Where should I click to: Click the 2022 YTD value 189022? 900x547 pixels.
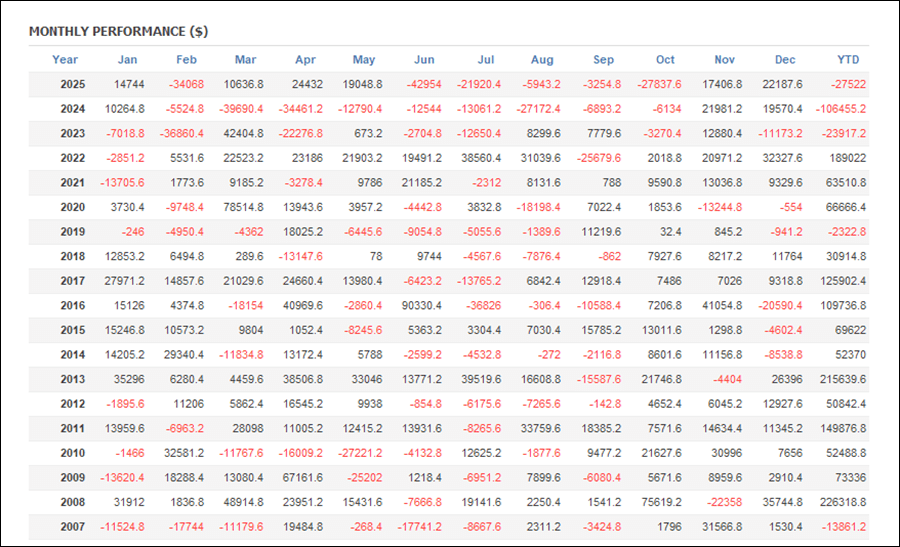(846, 158)
